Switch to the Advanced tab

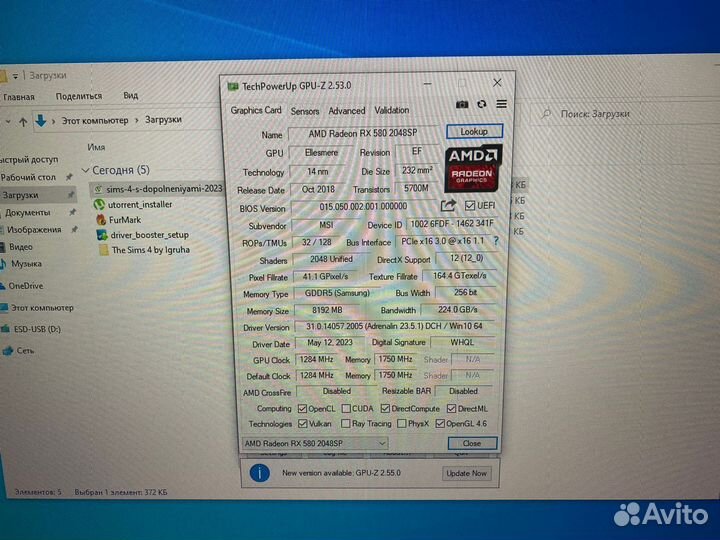[347, 111]
